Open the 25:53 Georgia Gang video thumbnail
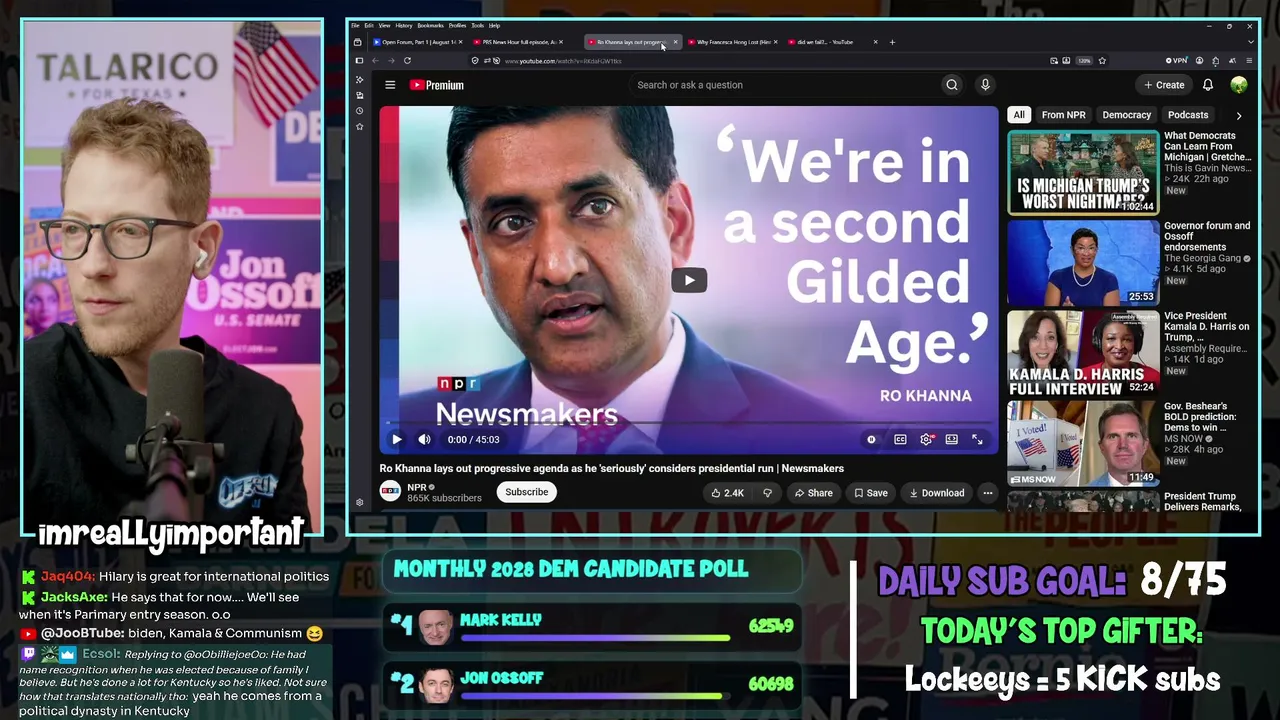The height and width of the screenshot is (720, 1280). click(x=1083, y=263)
